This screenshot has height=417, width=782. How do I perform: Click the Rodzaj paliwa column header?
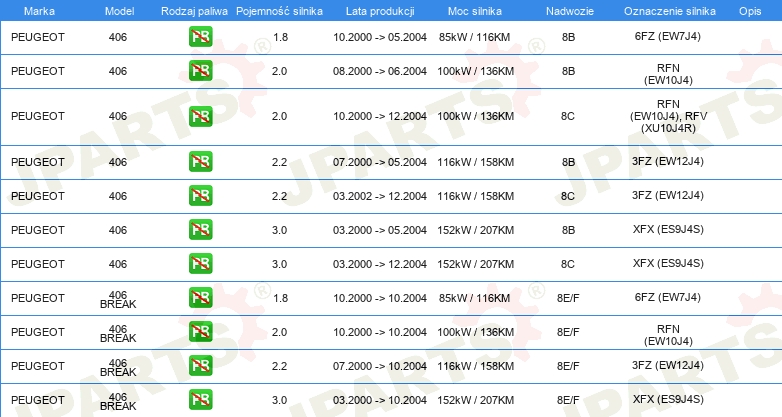195,11
